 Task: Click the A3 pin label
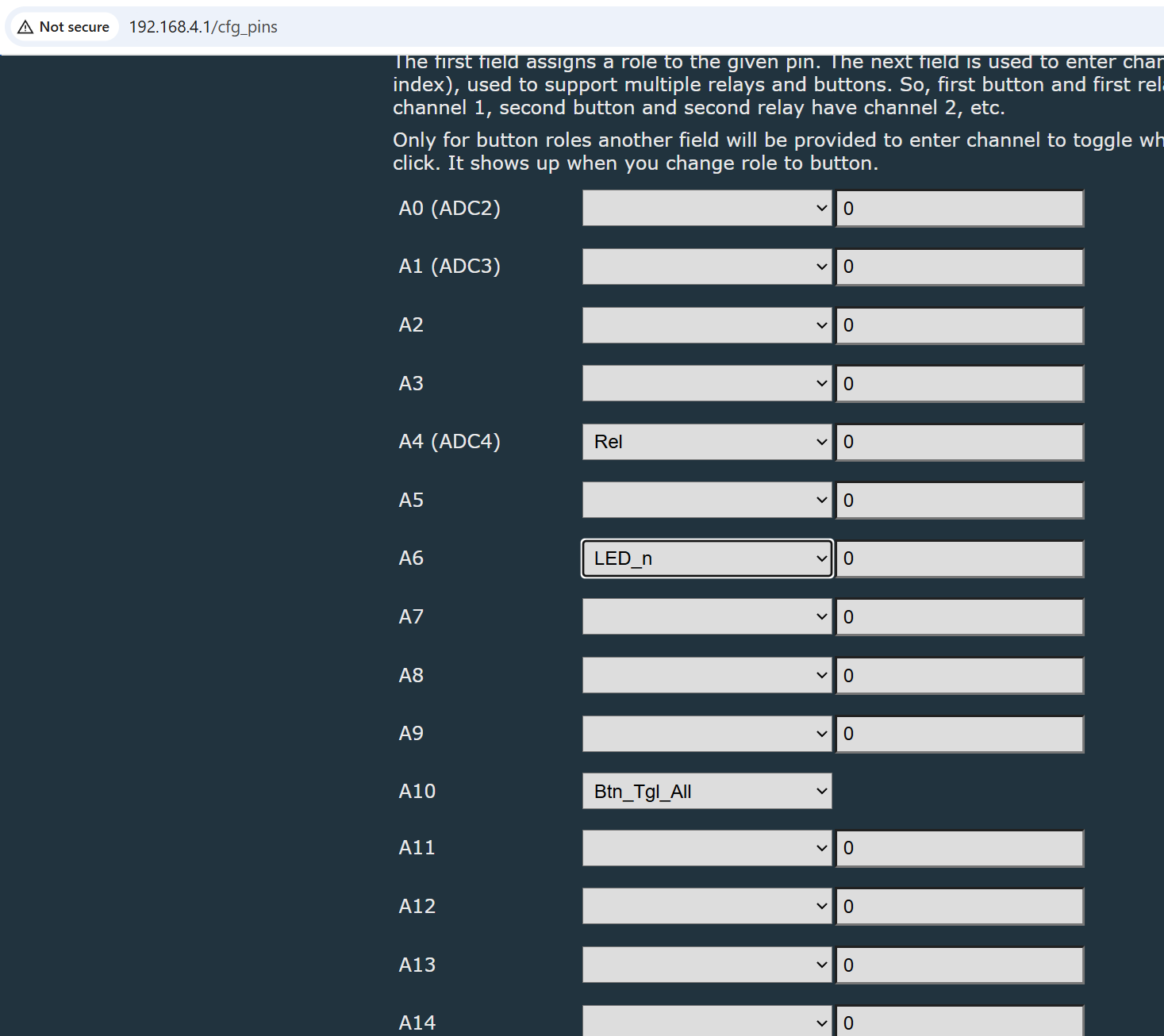click(x=411, y=383)
